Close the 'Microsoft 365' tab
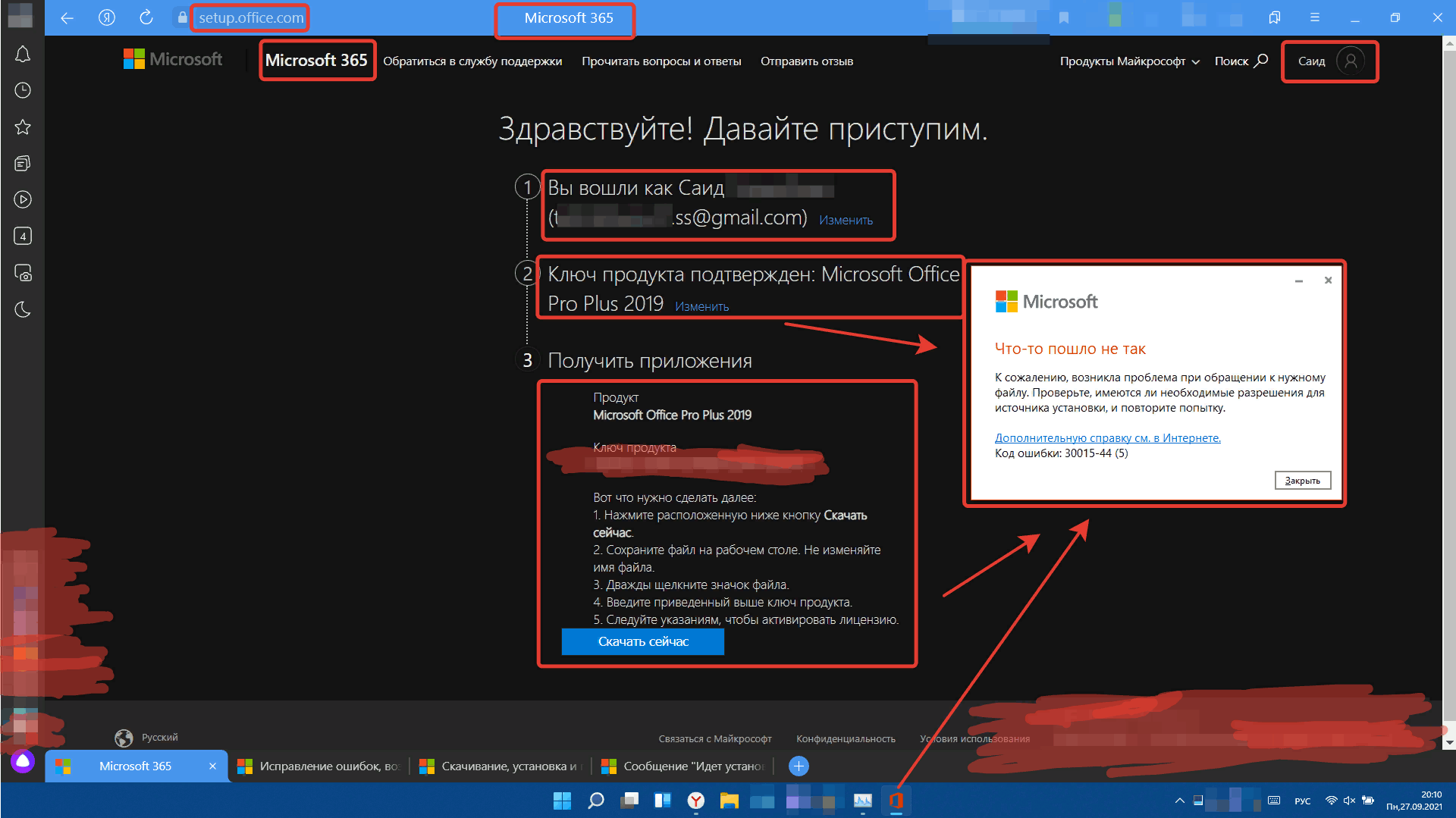This screenshot has width=1456, height=818. [212, 766]
